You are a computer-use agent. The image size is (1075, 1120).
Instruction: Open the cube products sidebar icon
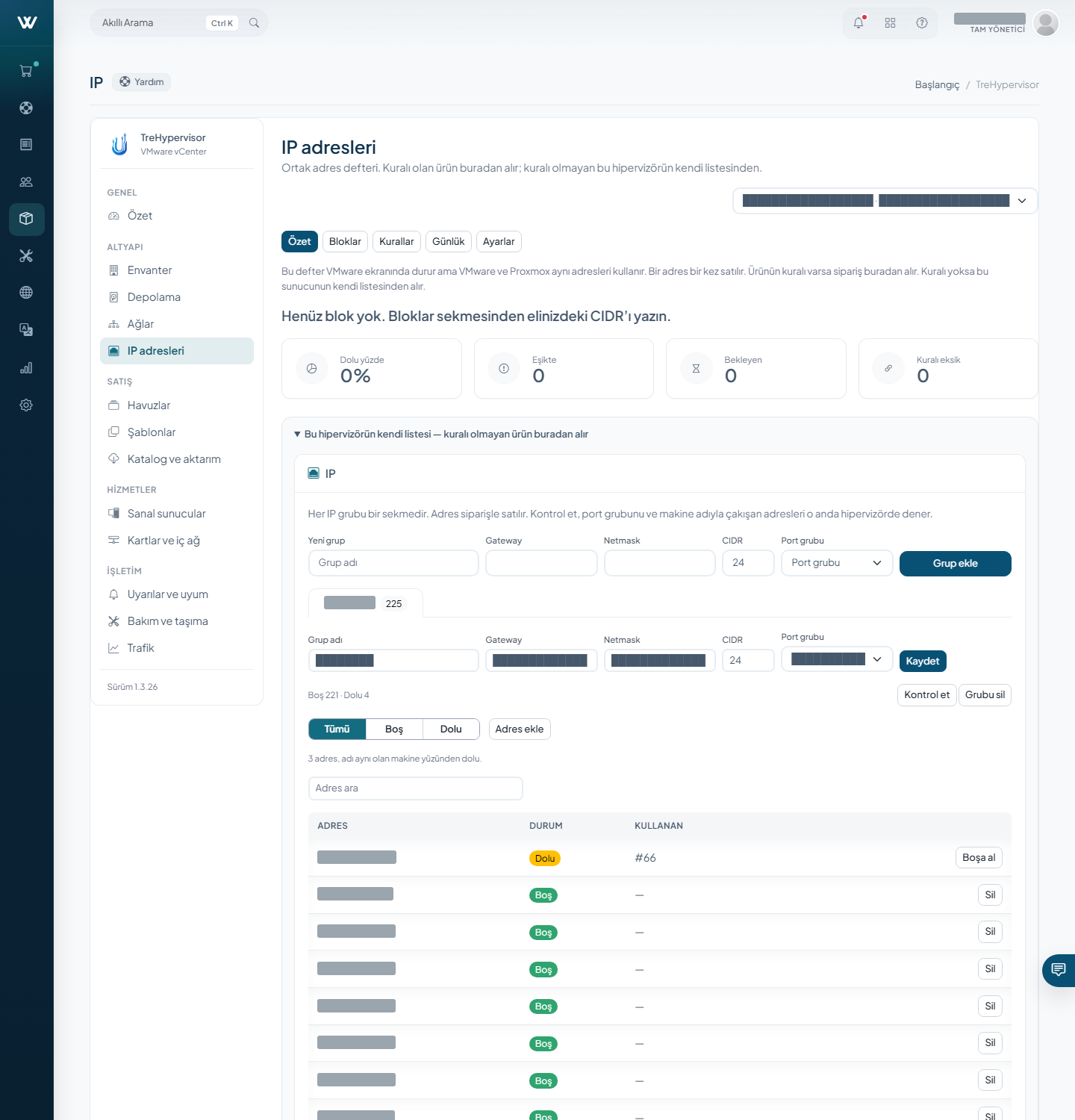click(26, 219)
